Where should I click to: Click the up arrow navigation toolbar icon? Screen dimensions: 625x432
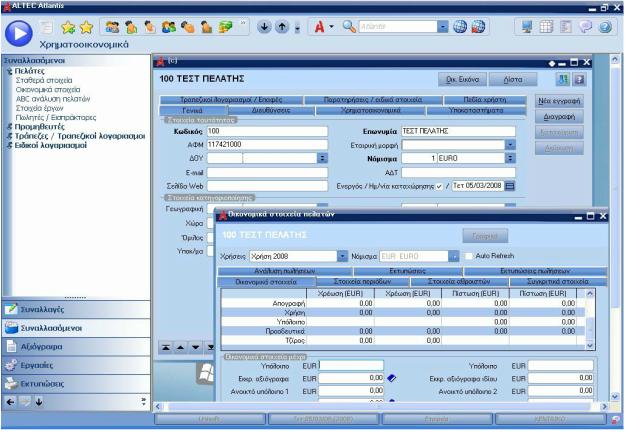282,27
